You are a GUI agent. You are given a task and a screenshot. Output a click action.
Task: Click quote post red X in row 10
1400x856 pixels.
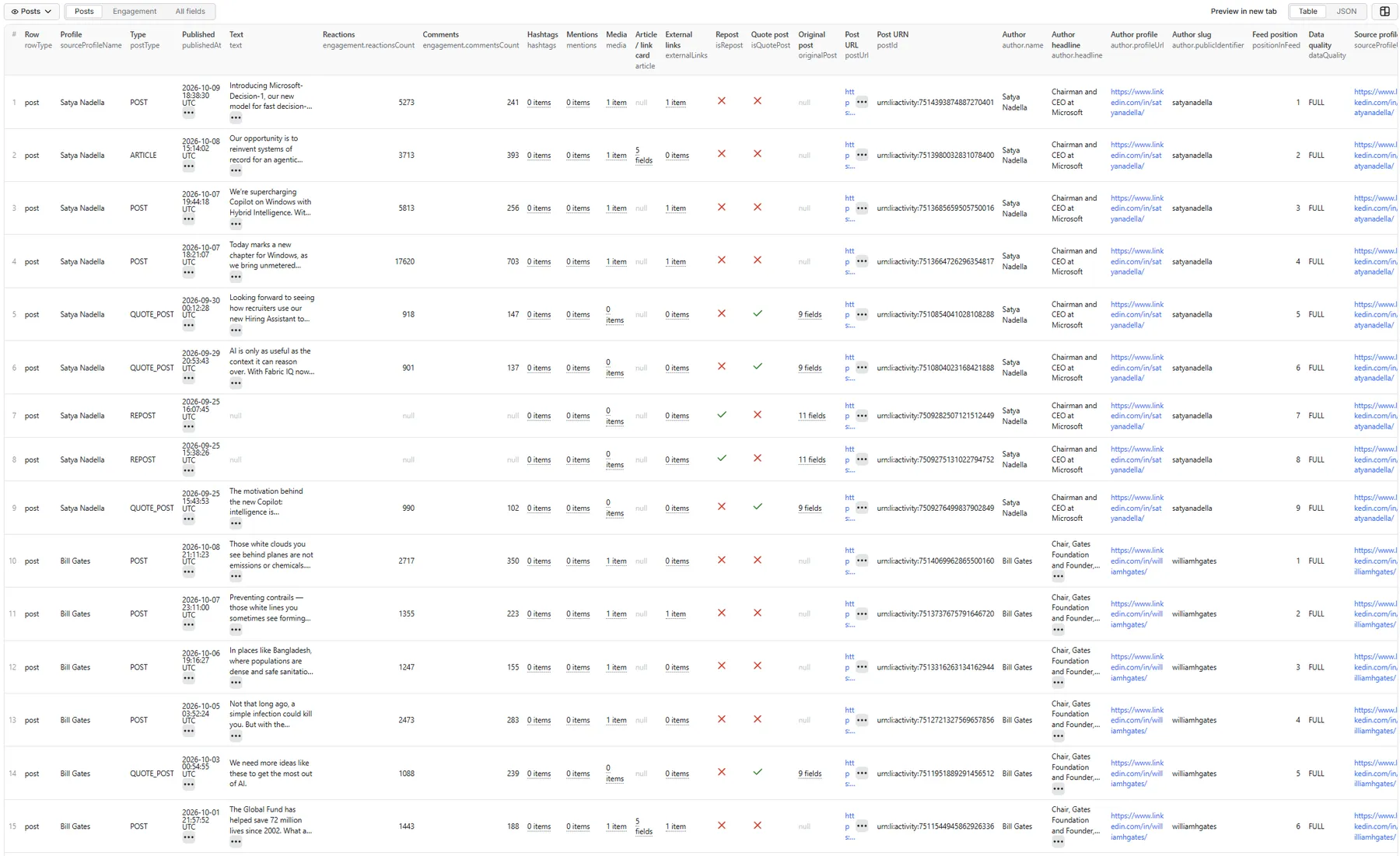(x=758, y=561)
